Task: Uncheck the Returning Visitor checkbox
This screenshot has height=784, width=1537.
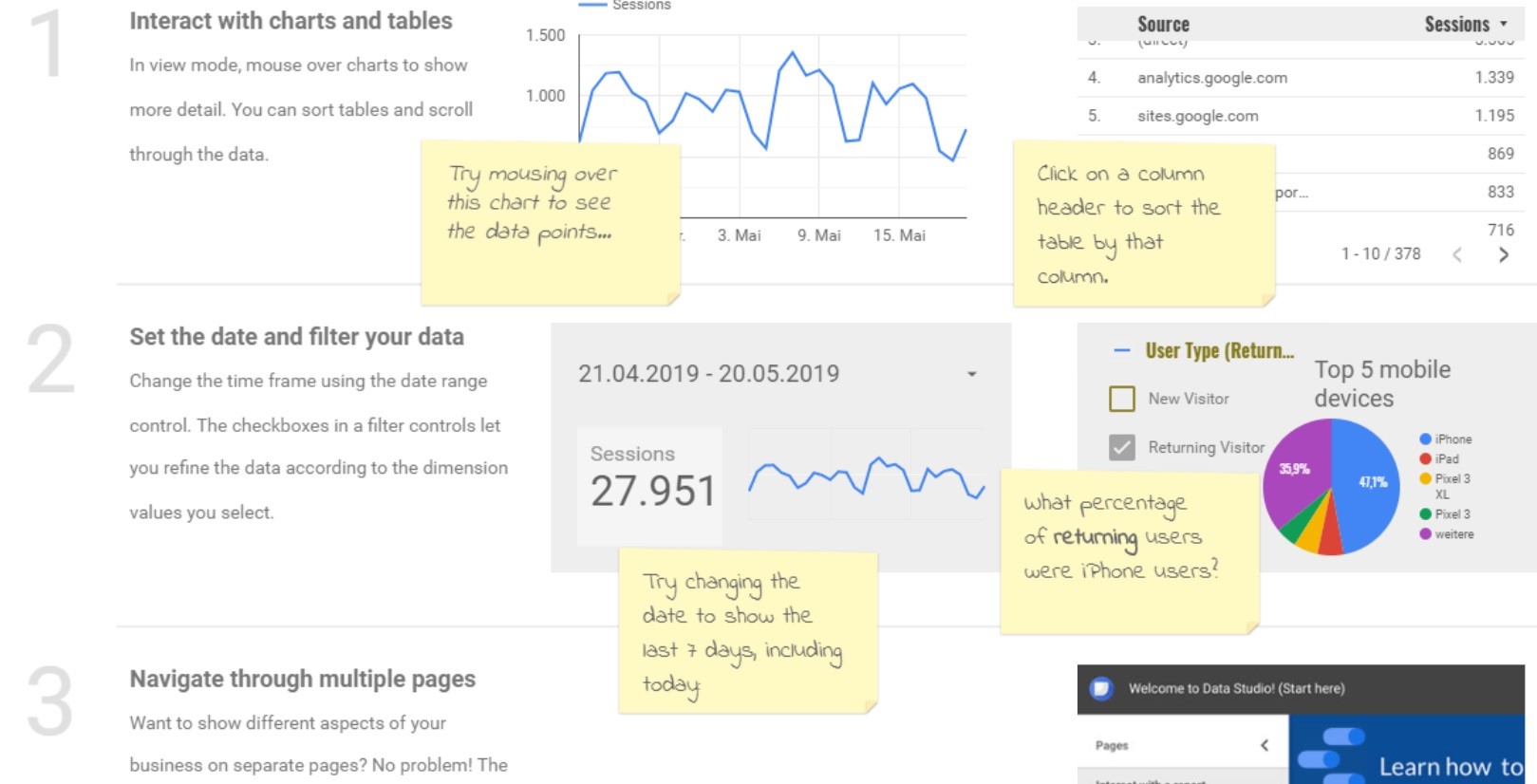Action: pos(1122,447)
